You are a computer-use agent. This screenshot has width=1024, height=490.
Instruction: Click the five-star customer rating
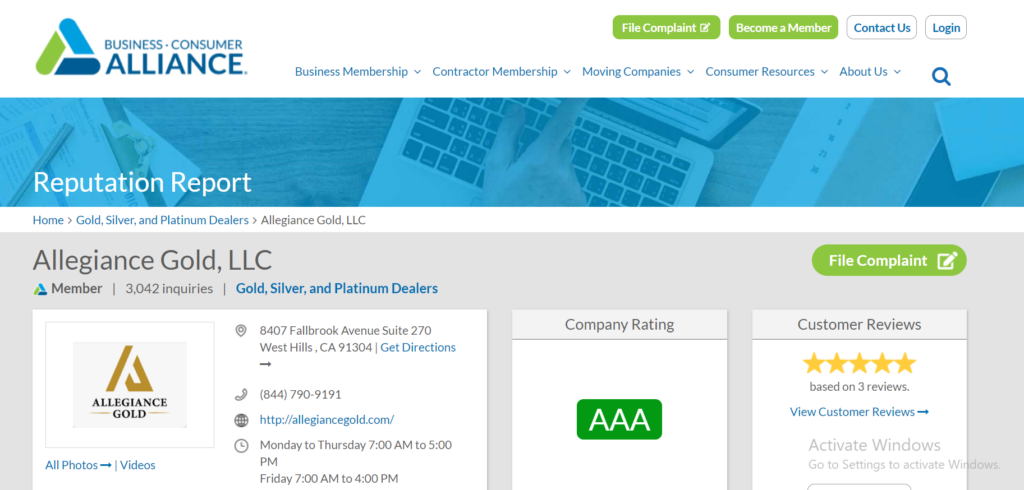pyautogui.click(x=859, y=363)
